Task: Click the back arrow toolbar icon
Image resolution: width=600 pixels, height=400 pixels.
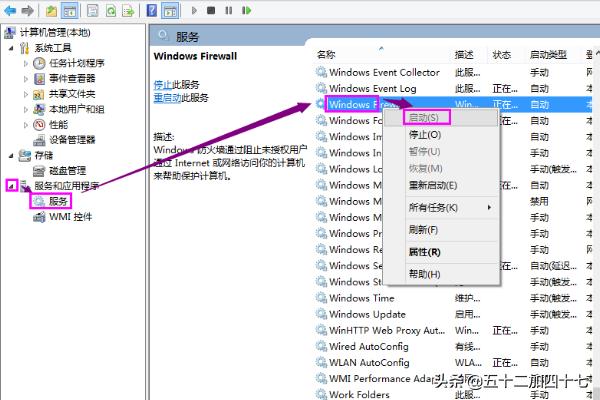Action: tap(8, 11)
